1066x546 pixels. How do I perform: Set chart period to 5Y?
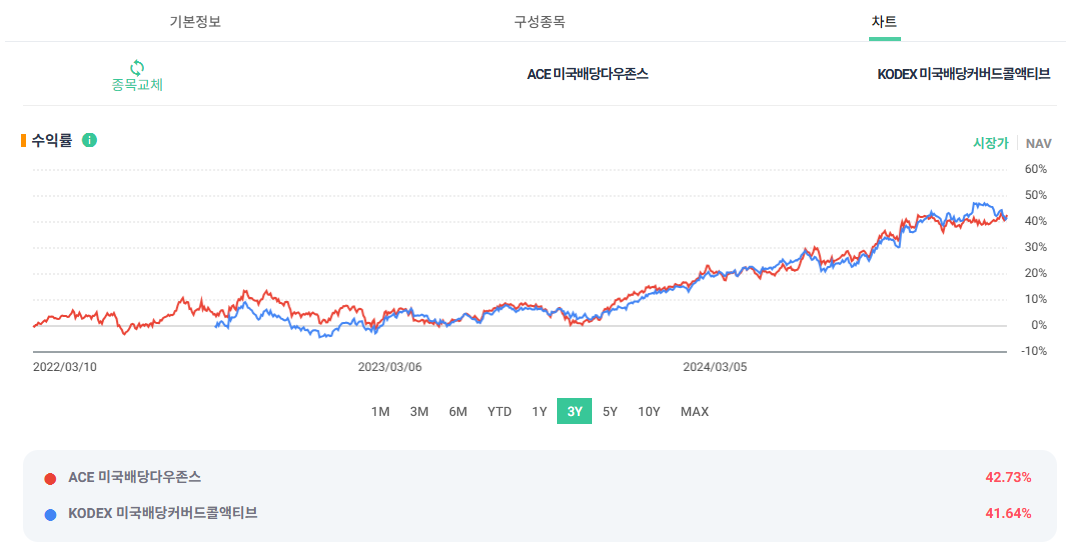pos(610,411)
